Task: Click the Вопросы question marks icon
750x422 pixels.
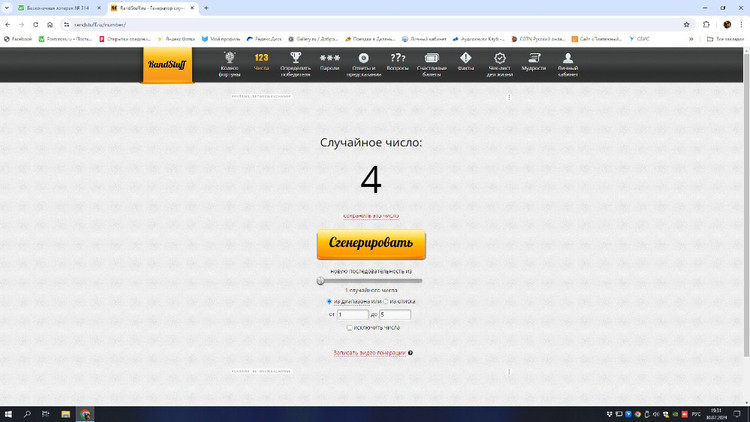Action: click(x=397, y=59)
